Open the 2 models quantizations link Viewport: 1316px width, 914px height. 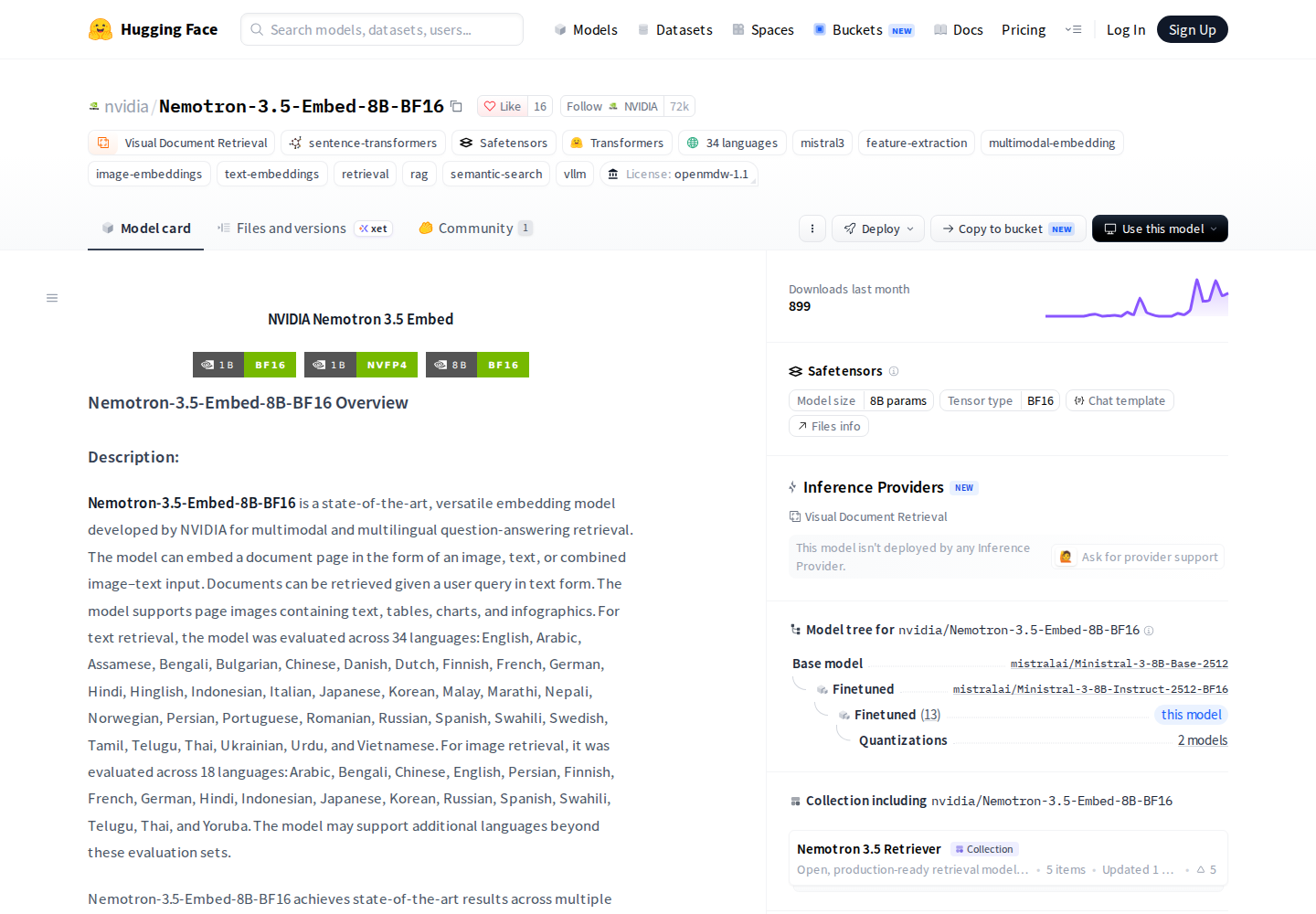point(1203,740)
